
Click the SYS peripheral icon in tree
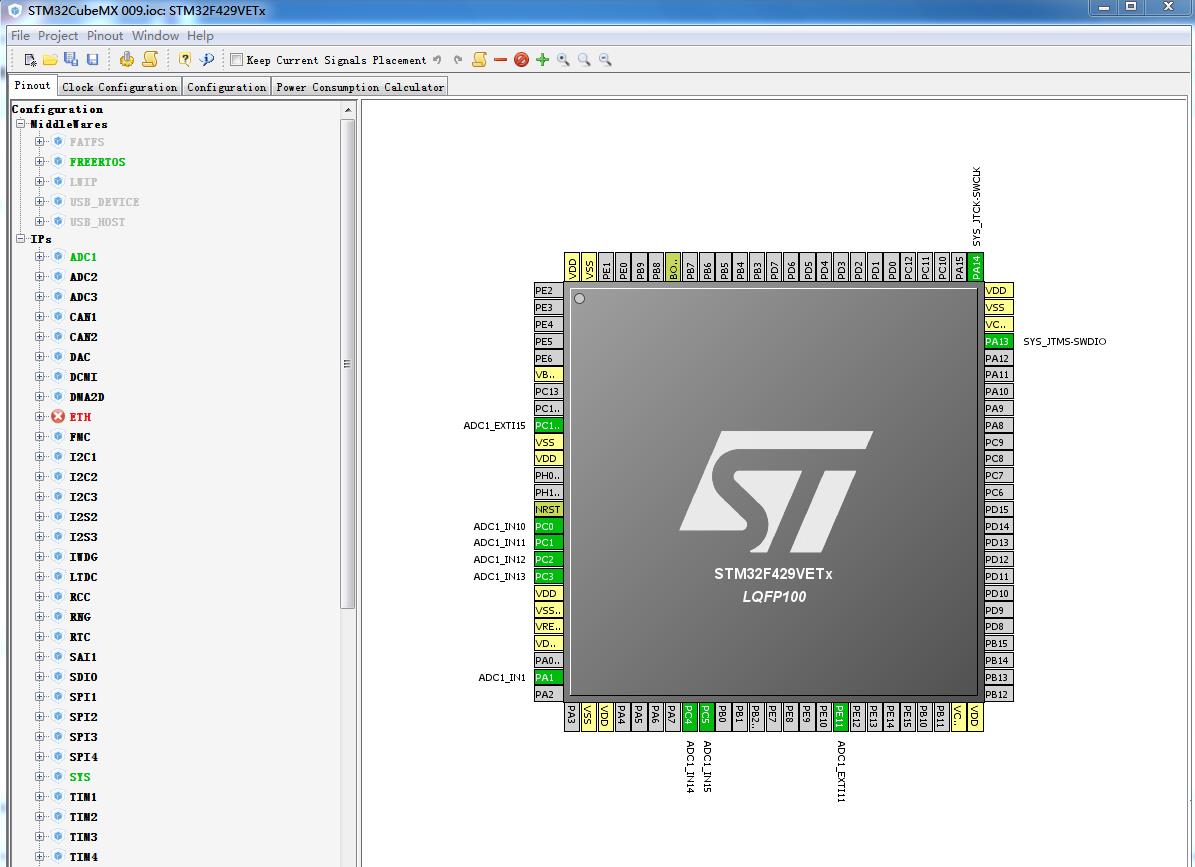(x=58, y=776)
